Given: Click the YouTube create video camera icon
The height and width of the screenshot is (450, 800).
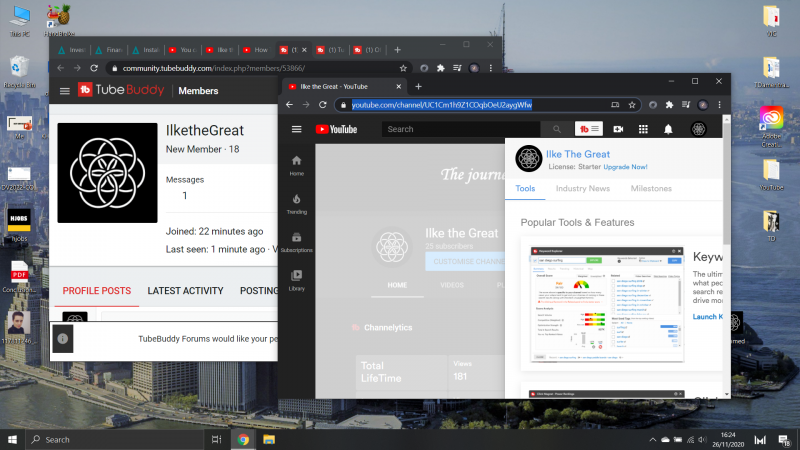Looking at the screenshot, I should pyautogui.click(x=618, y=129).
